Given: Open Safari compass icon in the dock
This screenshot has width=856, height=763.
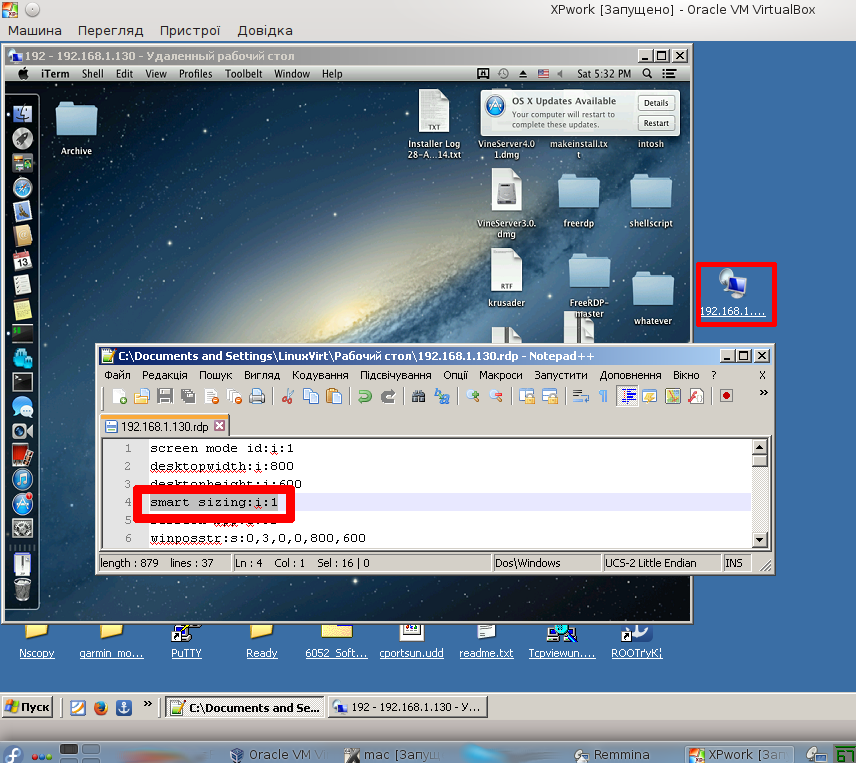Looking at the screenshot, I should 22,188.
